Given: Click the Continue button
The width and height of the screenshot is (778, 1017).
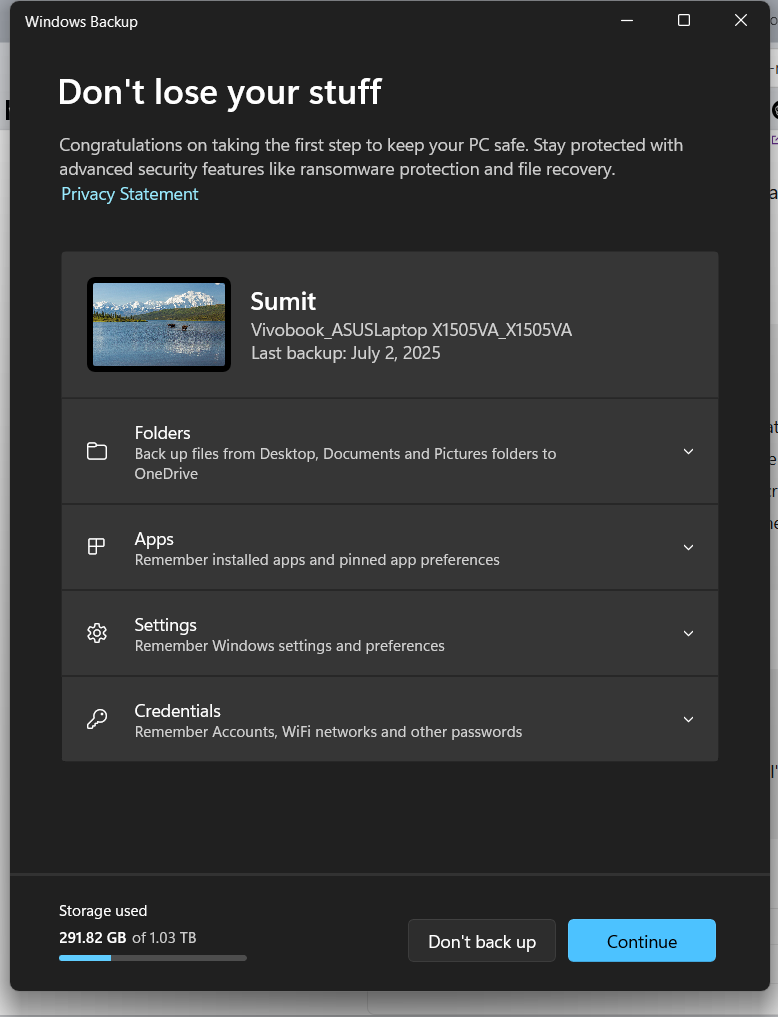Looking at the screenshot, I should [x=642, y=940].
